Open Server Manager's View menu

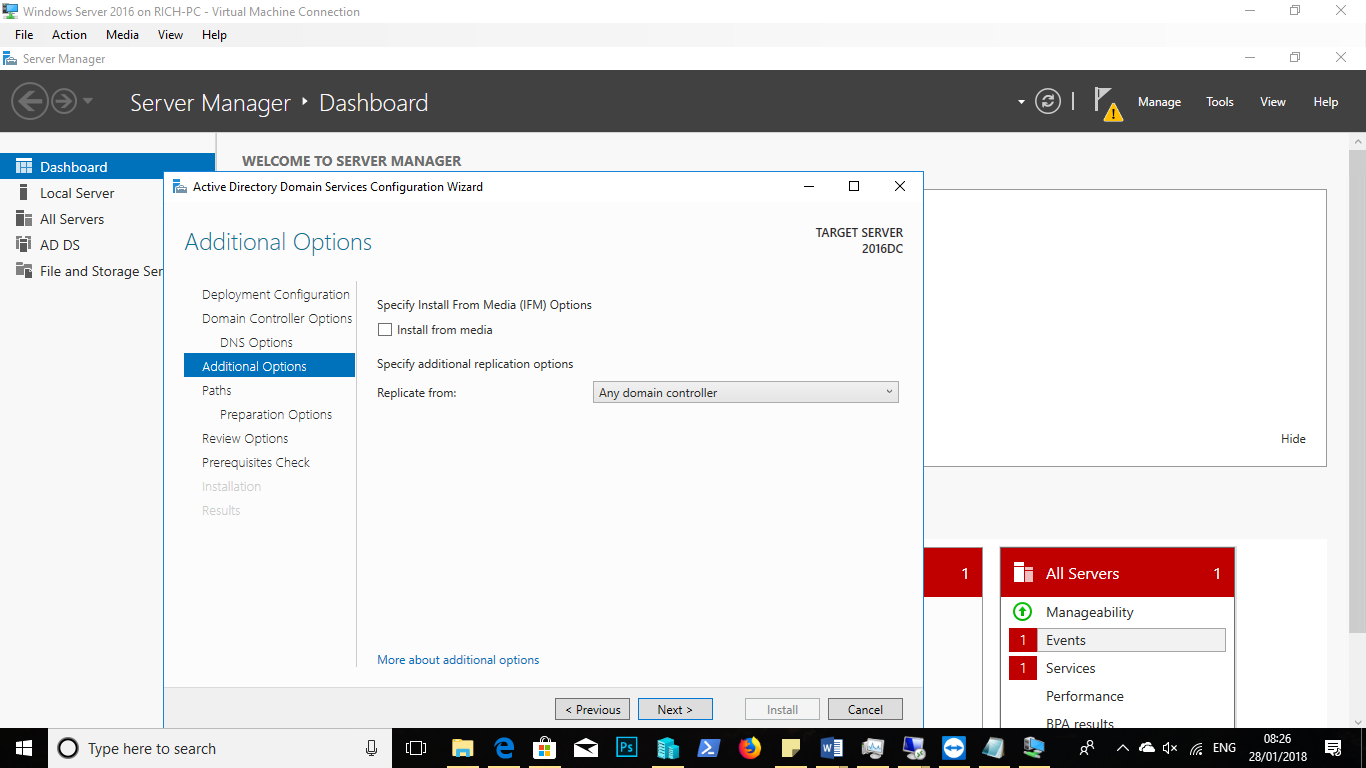click(x=1272, y=102)
